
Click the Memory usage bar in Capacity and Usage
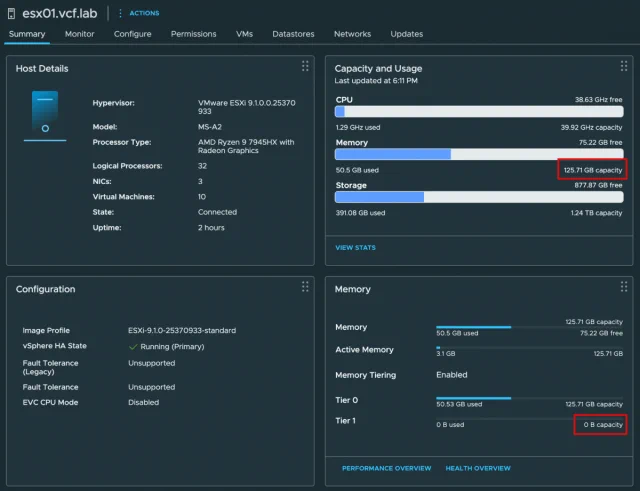click(x=479, y=154)
